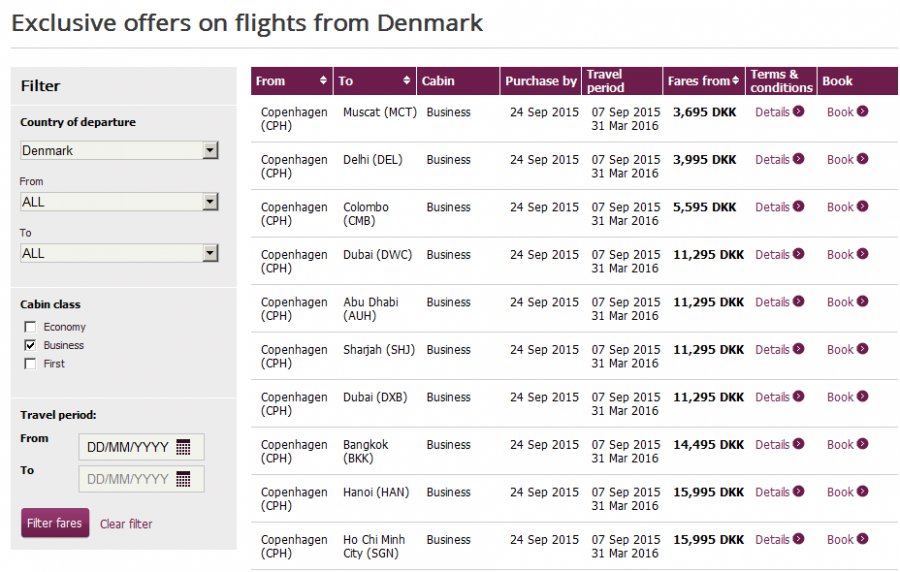
Task: Sort table by From column arrows
Action: point(323,80)
